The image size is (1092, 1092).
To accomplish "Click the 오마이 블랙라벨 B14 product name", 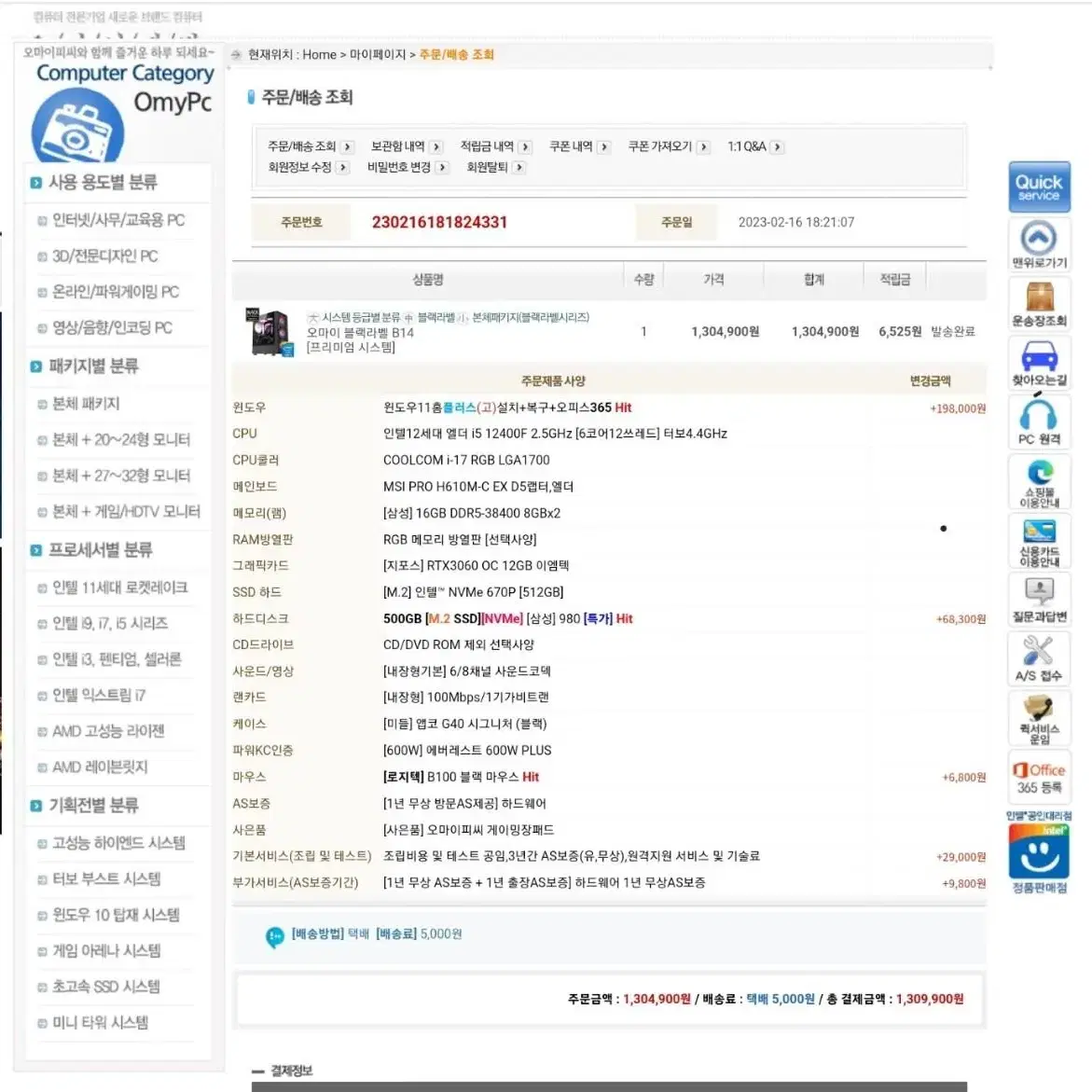I will click(x=360, y=333).
